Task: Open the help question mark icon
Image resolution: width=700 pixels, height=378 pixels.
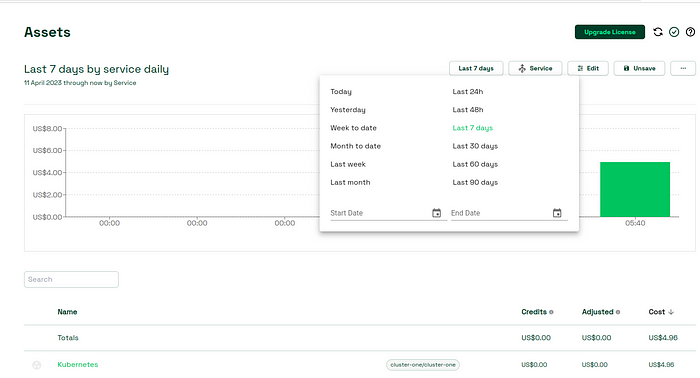Action: click(690, 32)
